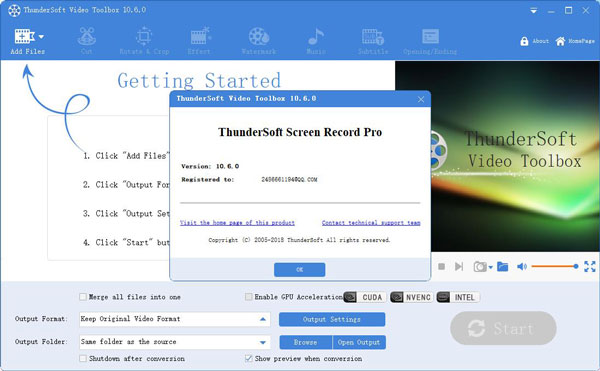Click Open Output button
The width and height of the screenshot is (600, 371).
click(x=359, y=342)
